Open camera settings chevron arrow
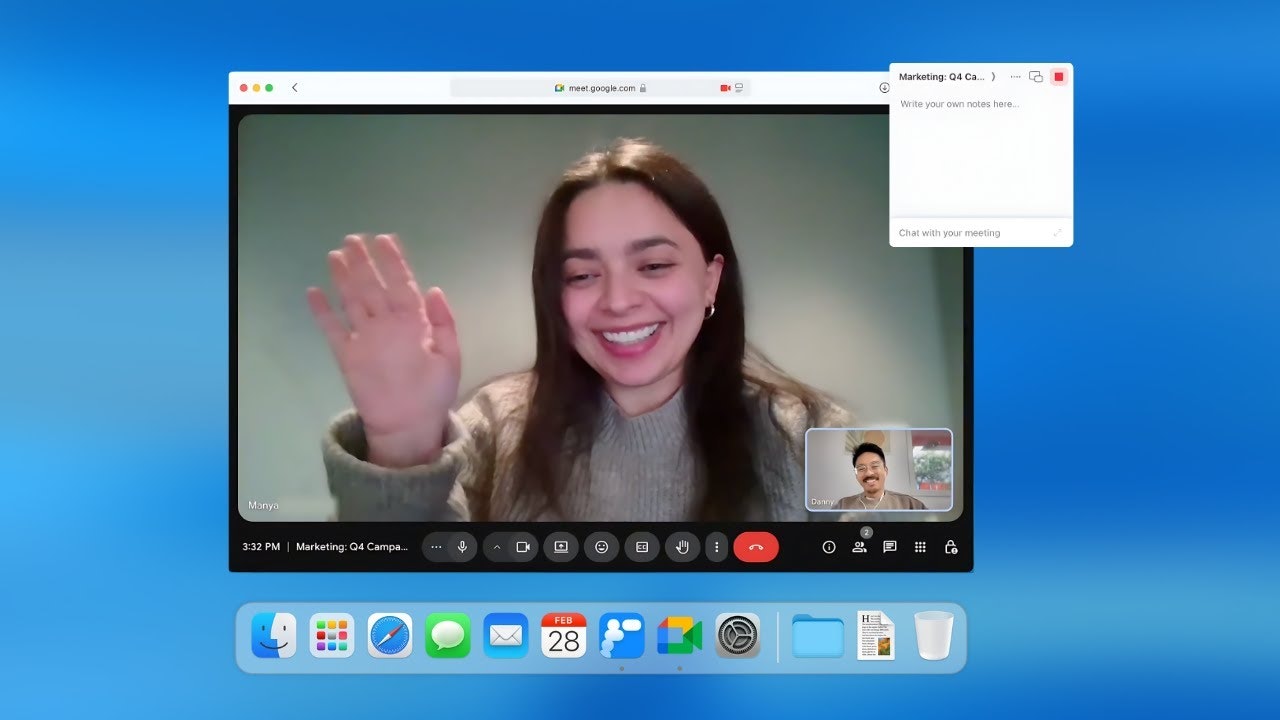 tap(497, 547)
